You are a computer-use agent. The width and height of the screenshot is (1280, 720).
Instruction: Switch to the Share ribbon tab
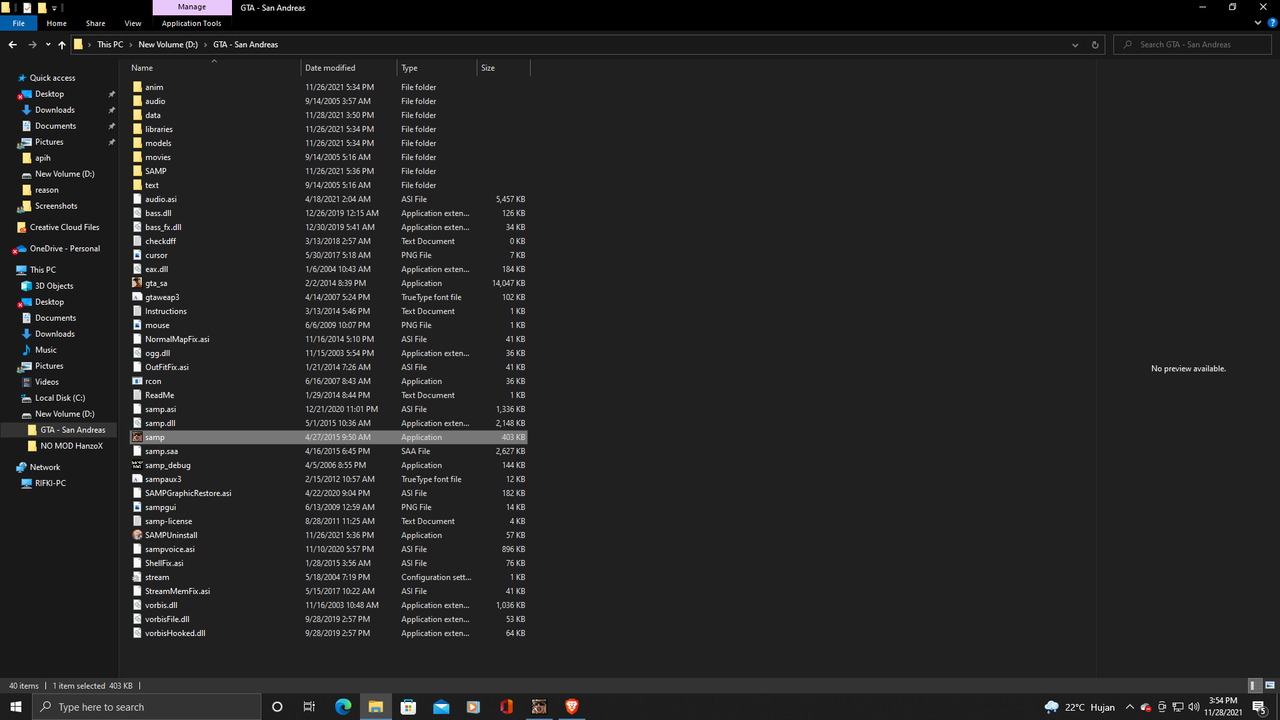[x=95, y=23]
